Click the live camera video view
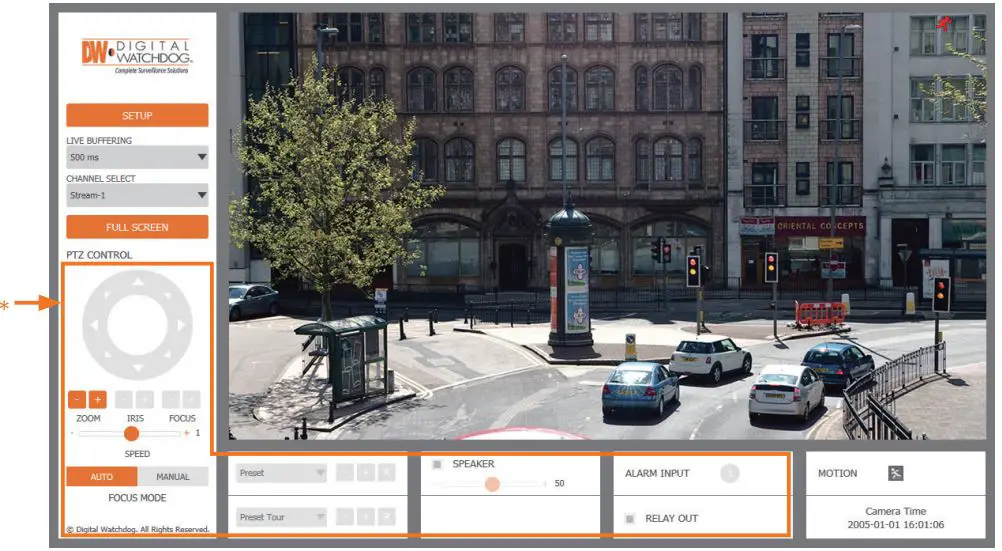1002x551 pixels. 607,226
